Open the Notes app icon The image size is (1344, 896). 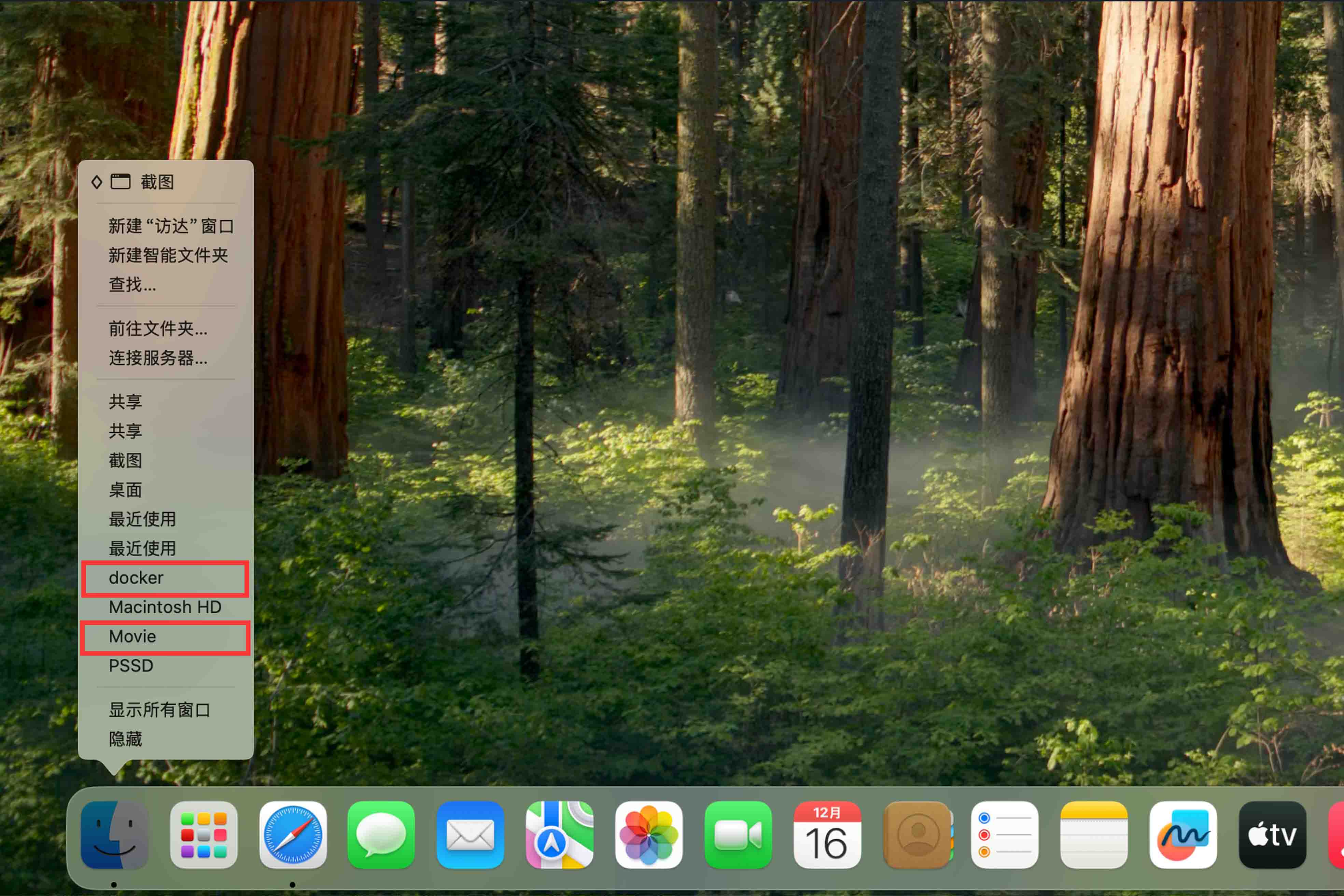(x=1094, y=835)
